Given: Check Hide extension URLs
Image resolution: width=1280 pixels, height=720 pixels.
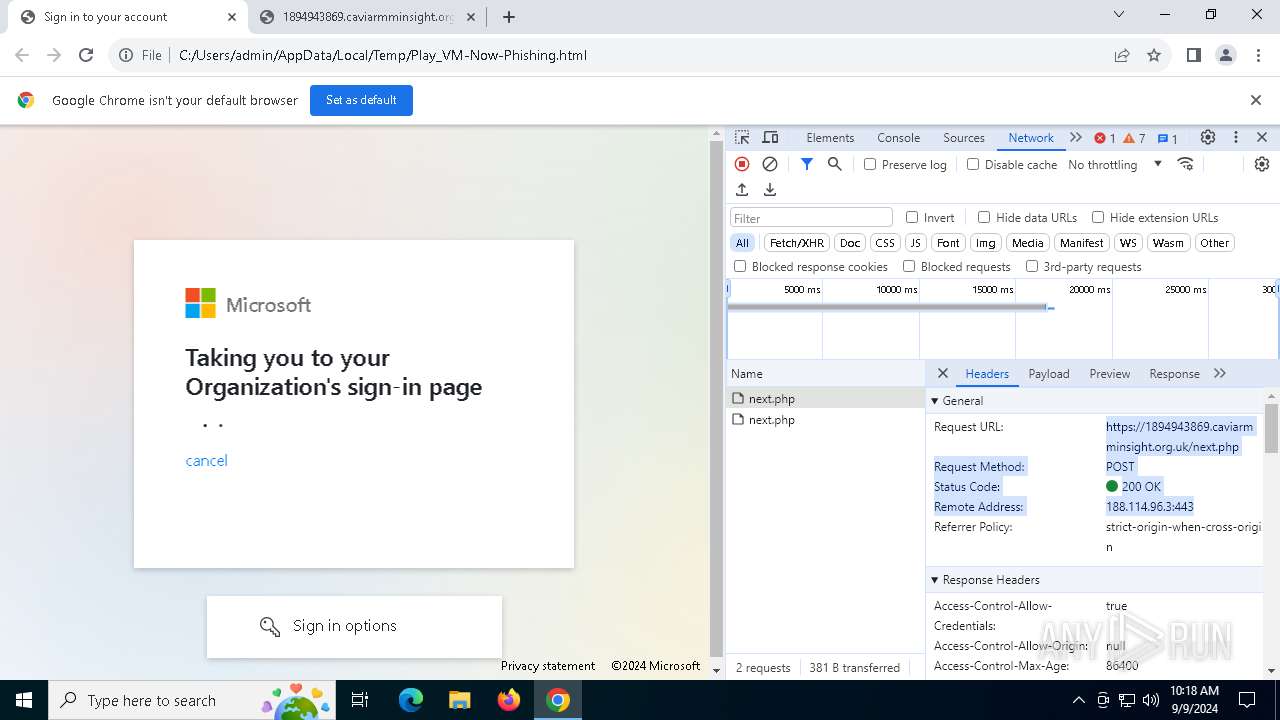Looking at the screenshot, I should pyautogui.click(x=1098, y=217).
